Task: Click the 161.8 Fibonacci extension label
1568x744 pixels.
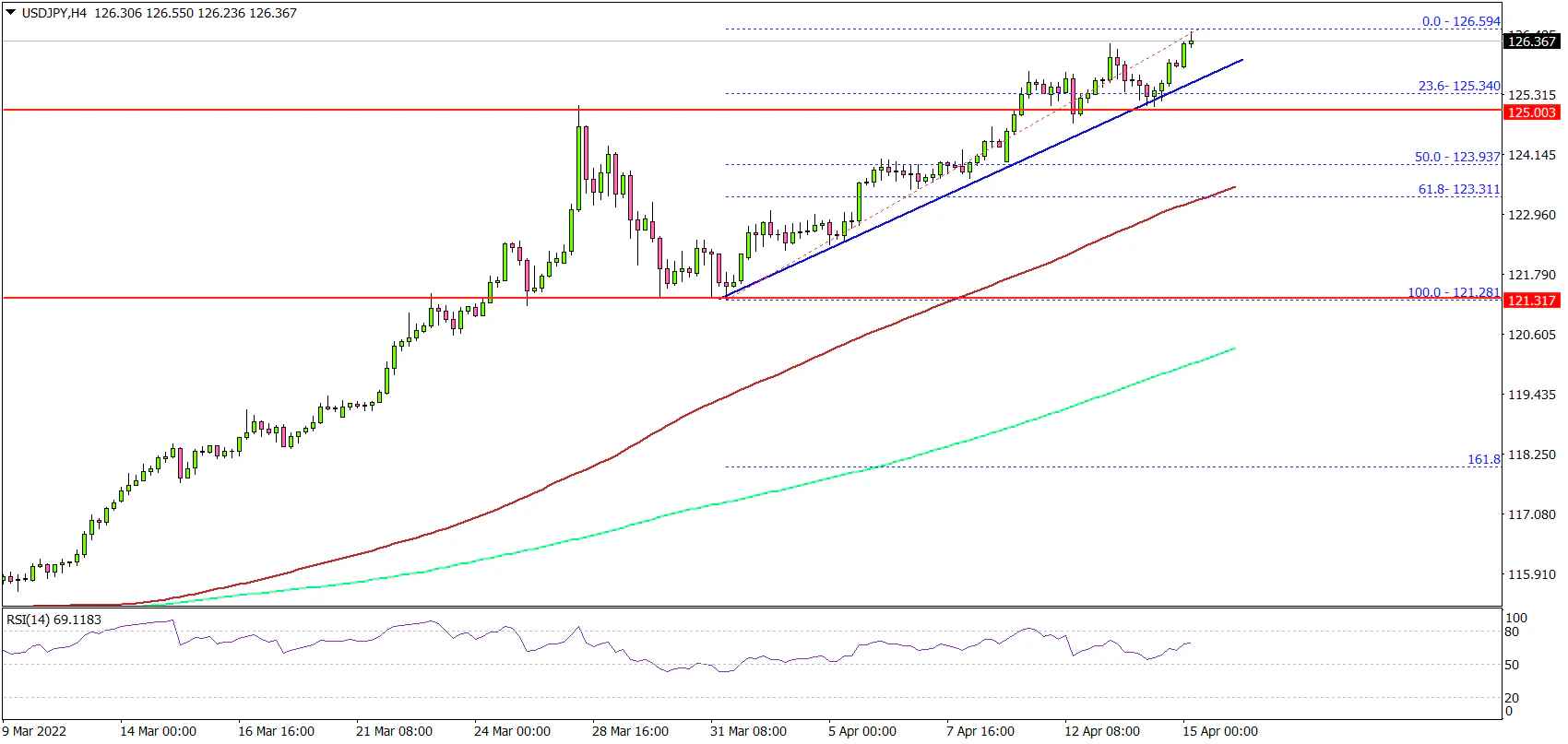Action: 1483,458
